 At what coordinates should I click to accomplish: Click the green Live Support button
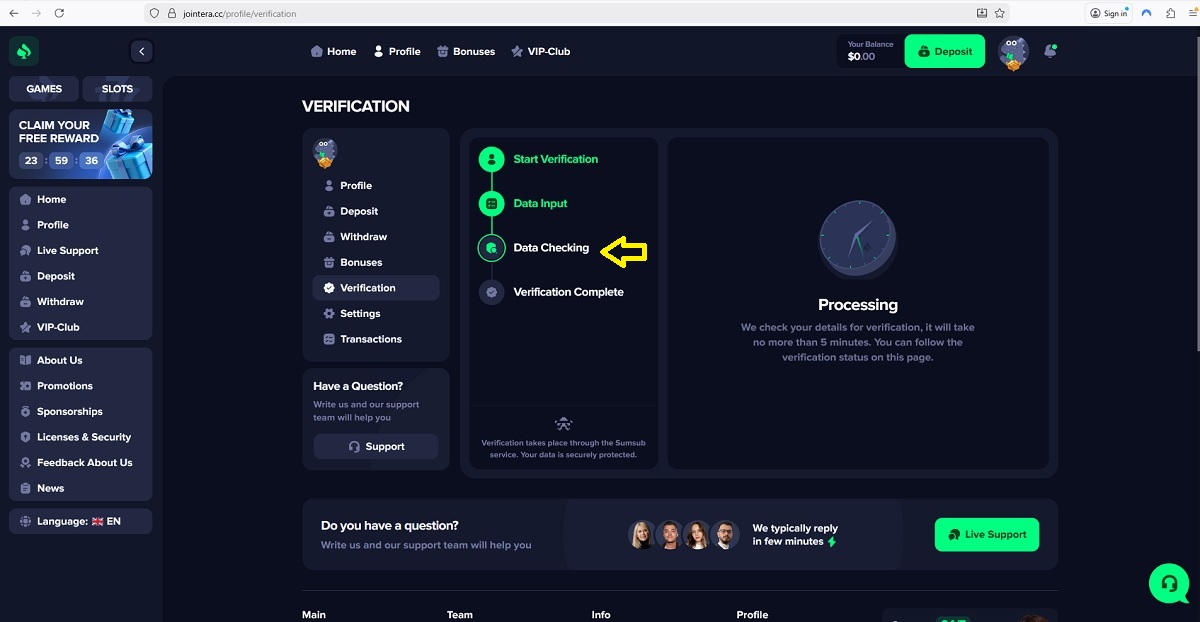coord(986,534)
